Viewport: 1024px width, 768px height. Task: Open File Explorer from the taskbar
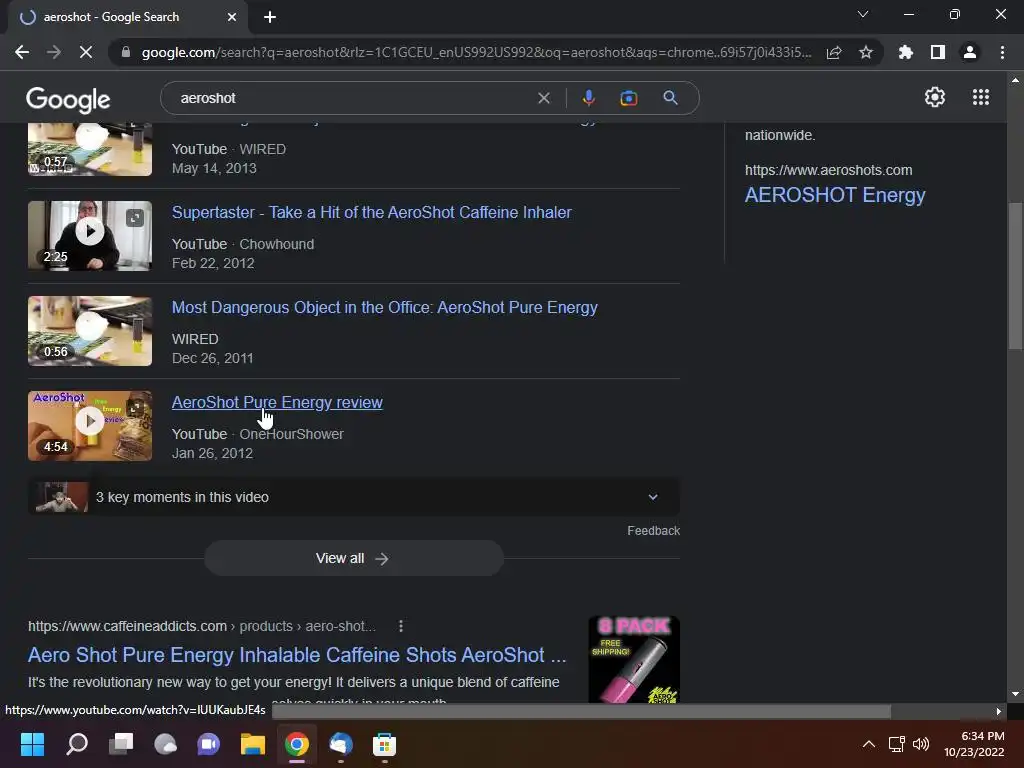point(253,744)
